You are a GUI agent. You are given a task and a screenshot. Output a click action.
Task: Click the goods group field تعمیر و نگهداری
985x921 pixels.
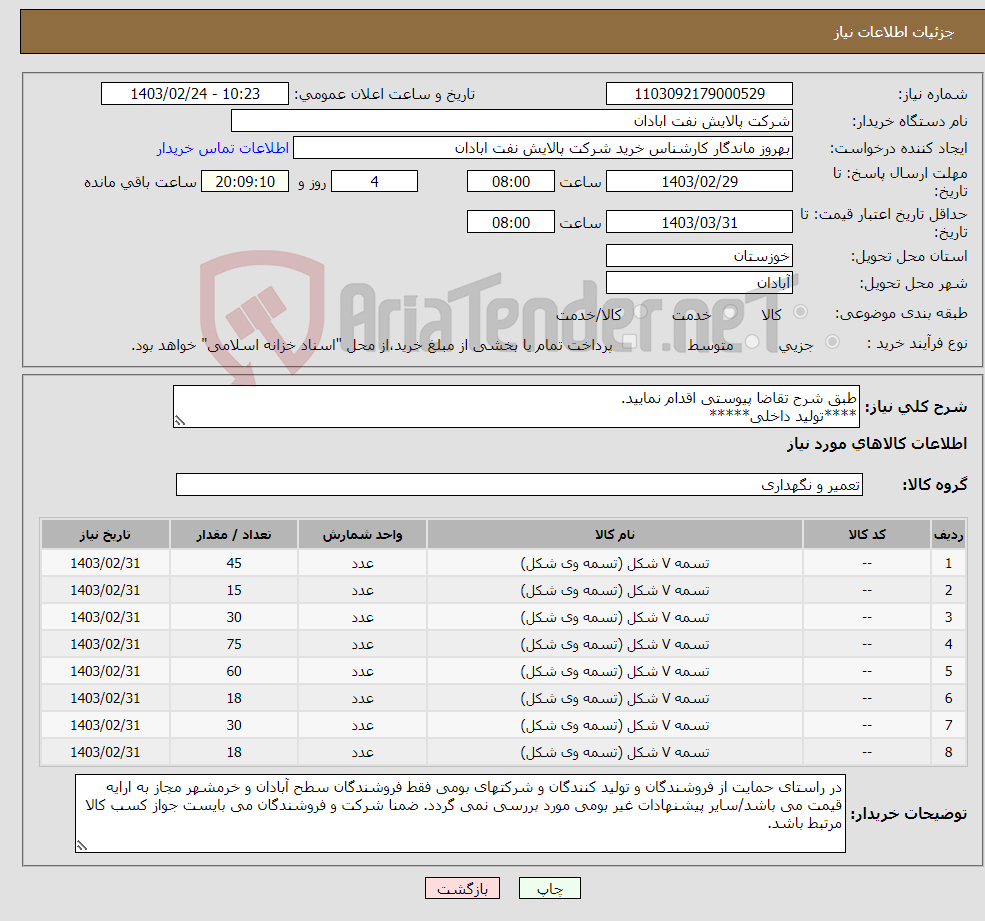pyautogui.click(x=520, y=484)
